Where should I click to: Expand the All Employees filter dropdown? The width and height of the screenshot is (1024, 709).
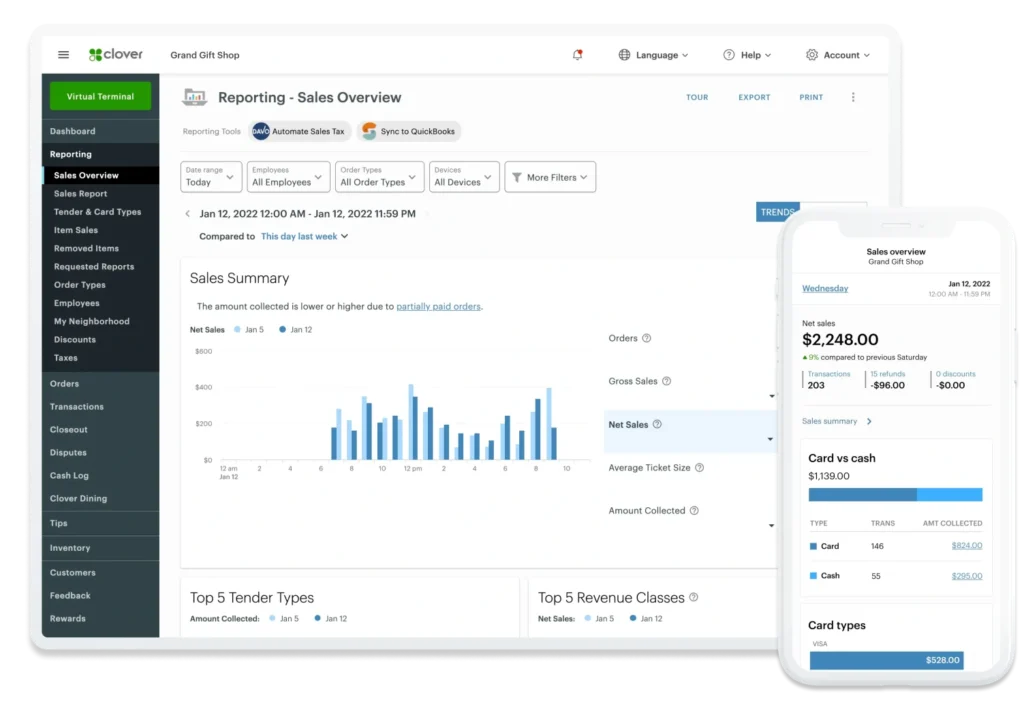[288, 177]
